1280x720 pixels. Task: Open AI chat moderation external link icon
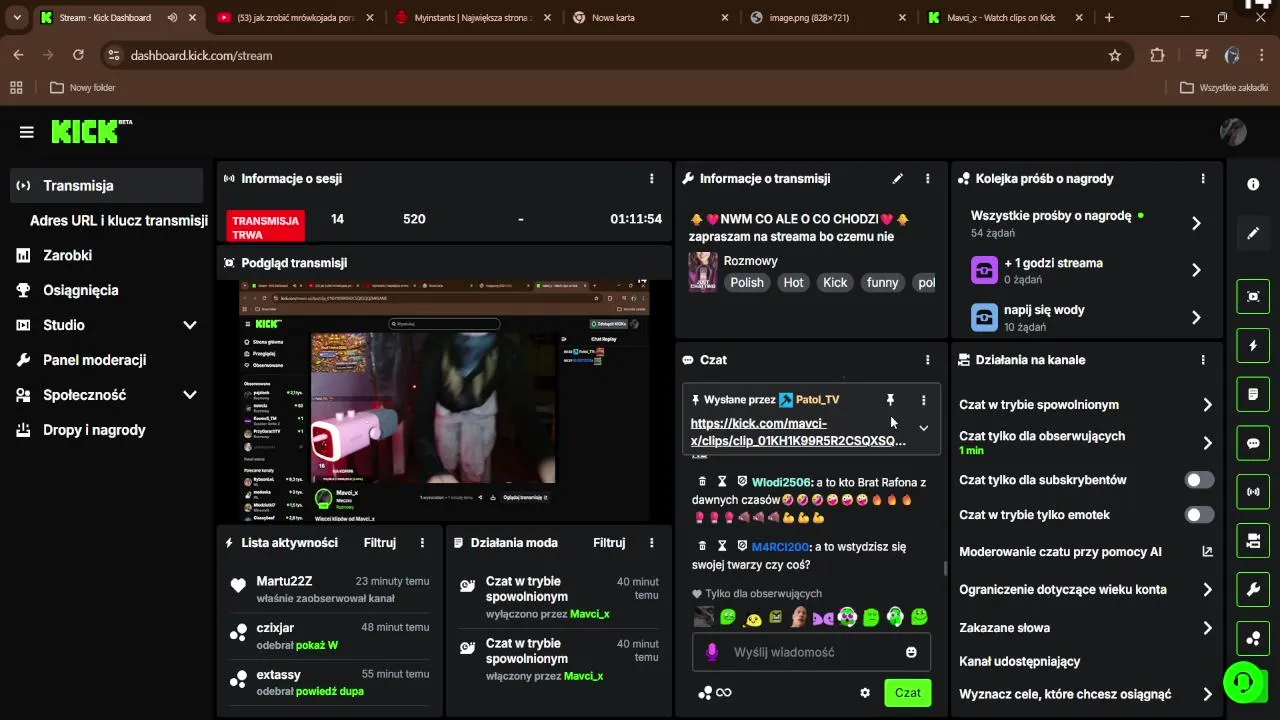point(1207,551)
